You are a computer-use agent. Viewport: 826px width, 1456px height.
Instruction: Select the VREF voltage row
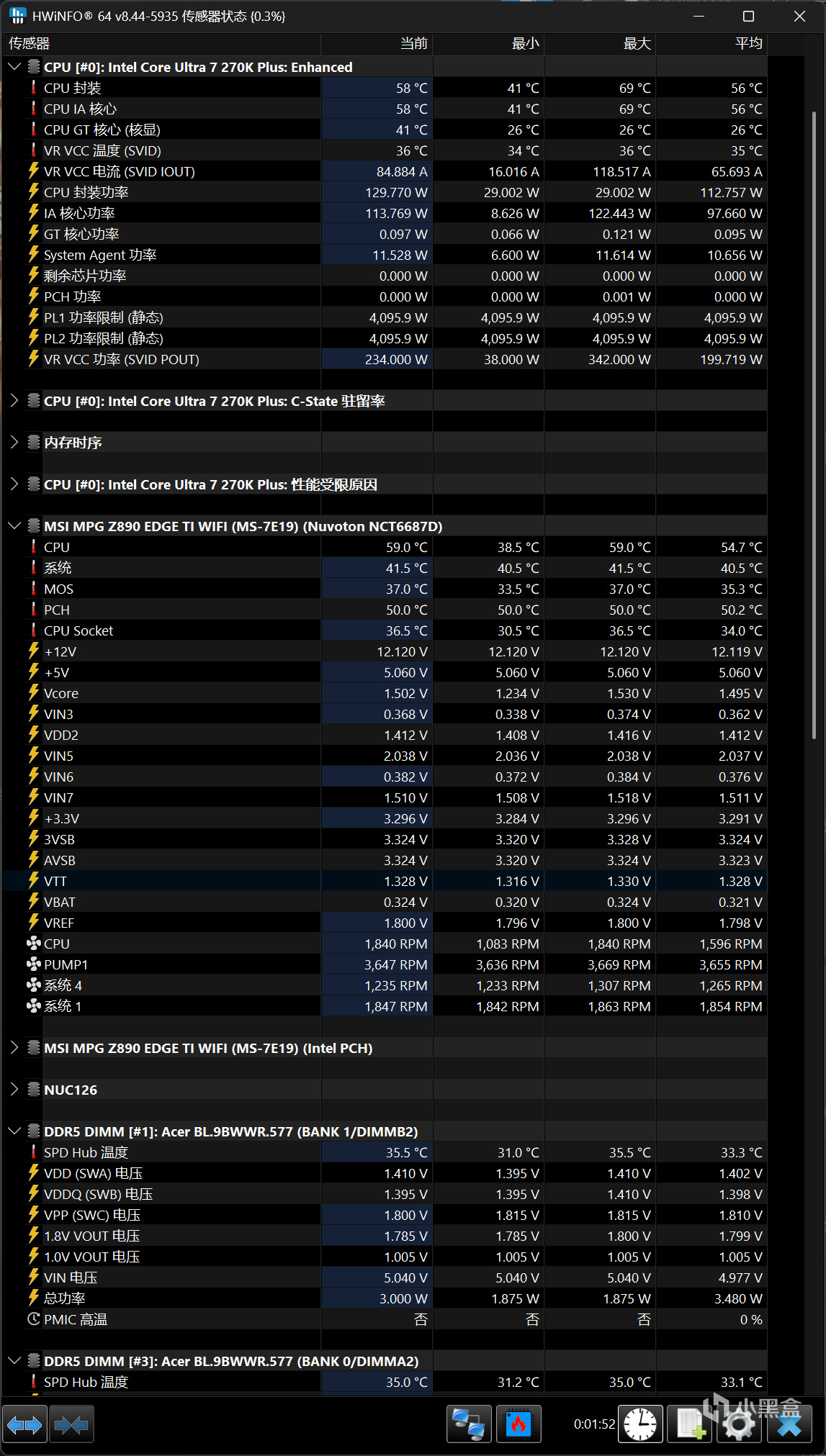(x=385, y=923)
